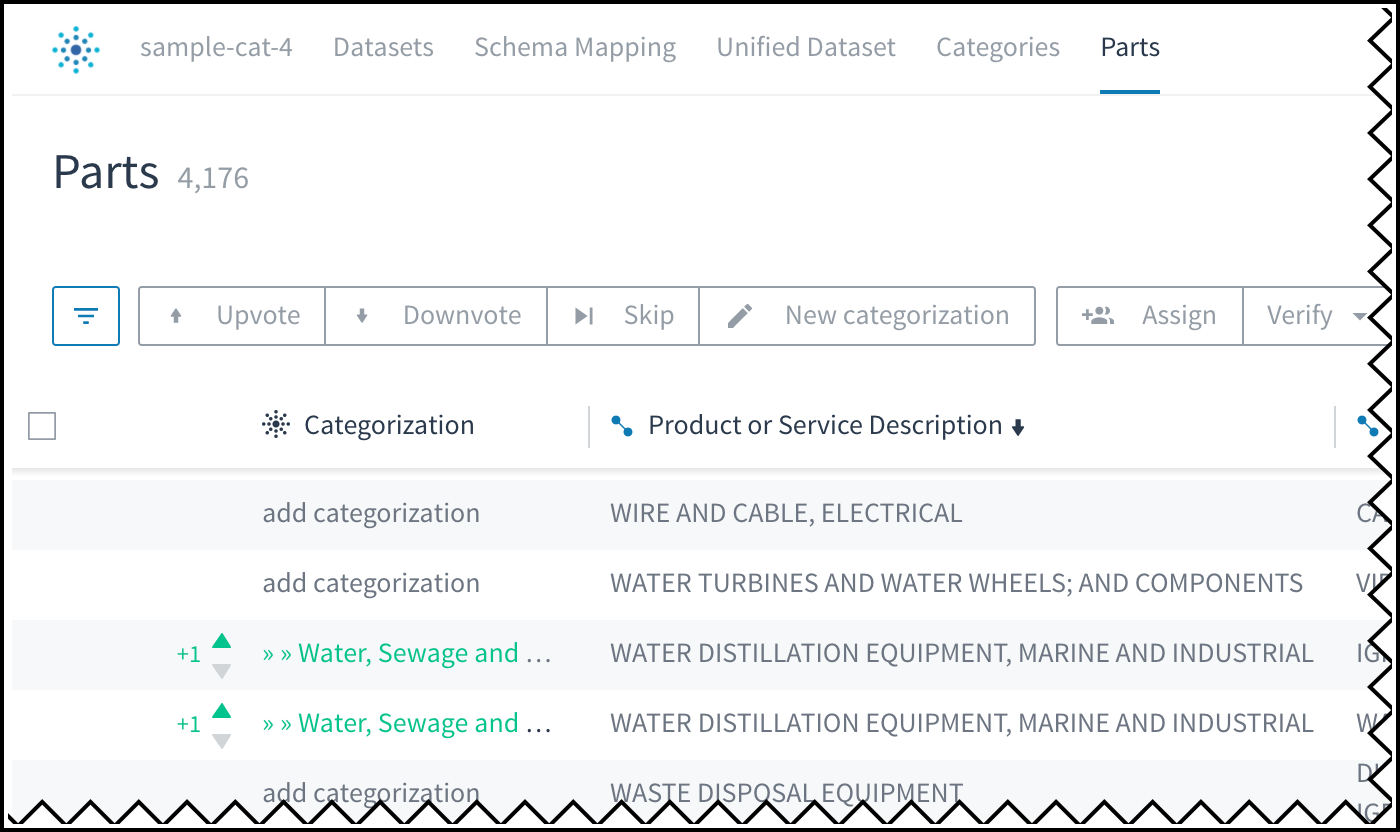
Task: Click the Skip button
Action: pos(623,316)
